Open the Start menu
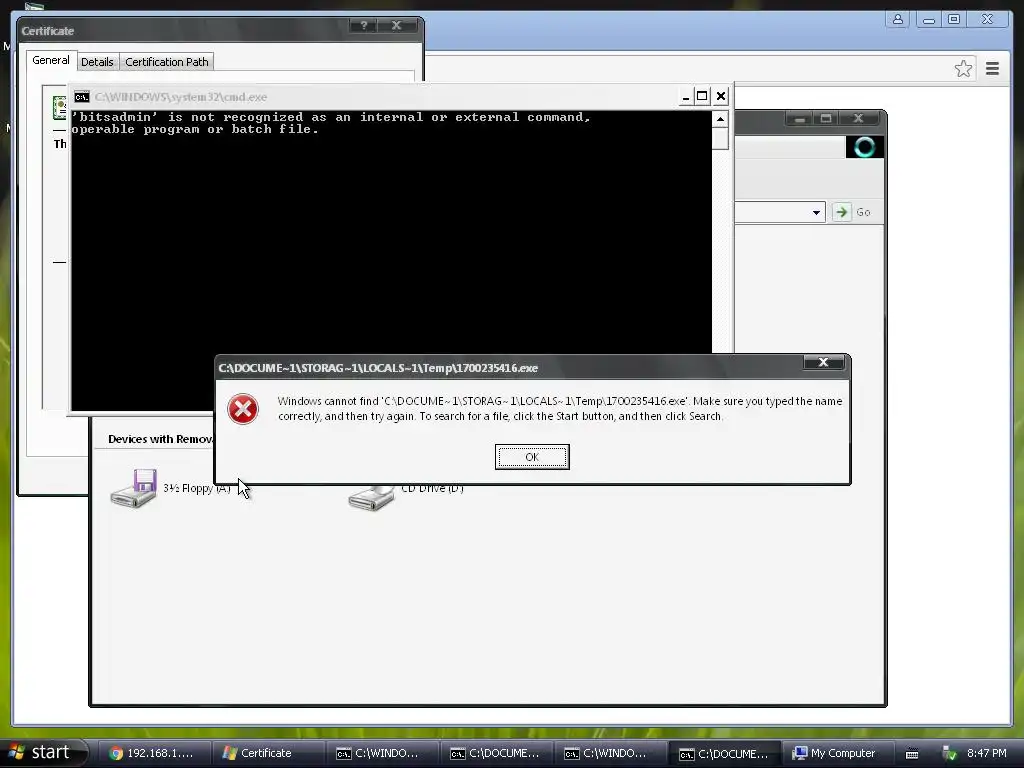Image resolution: width=1024 pixels, height=768 pixels. (41, 752)
